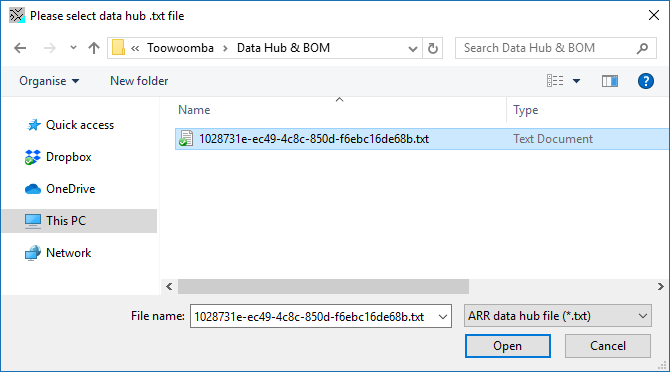Click the horizontal scrollbar right arrow
The image size is (670, 372).
[x=661, y=287]
